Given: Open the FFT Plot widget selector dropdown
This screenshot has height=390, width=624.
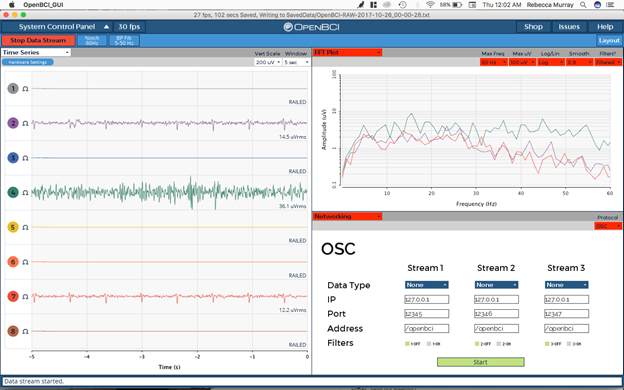Looking at the screenshot, I should click(x=347, y=52).
